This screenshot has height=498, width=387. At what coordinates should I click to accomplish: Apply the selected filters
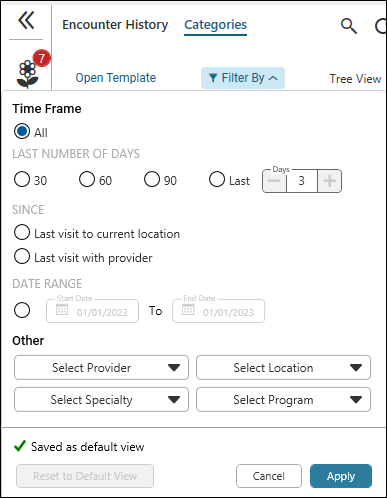point(341,476)
